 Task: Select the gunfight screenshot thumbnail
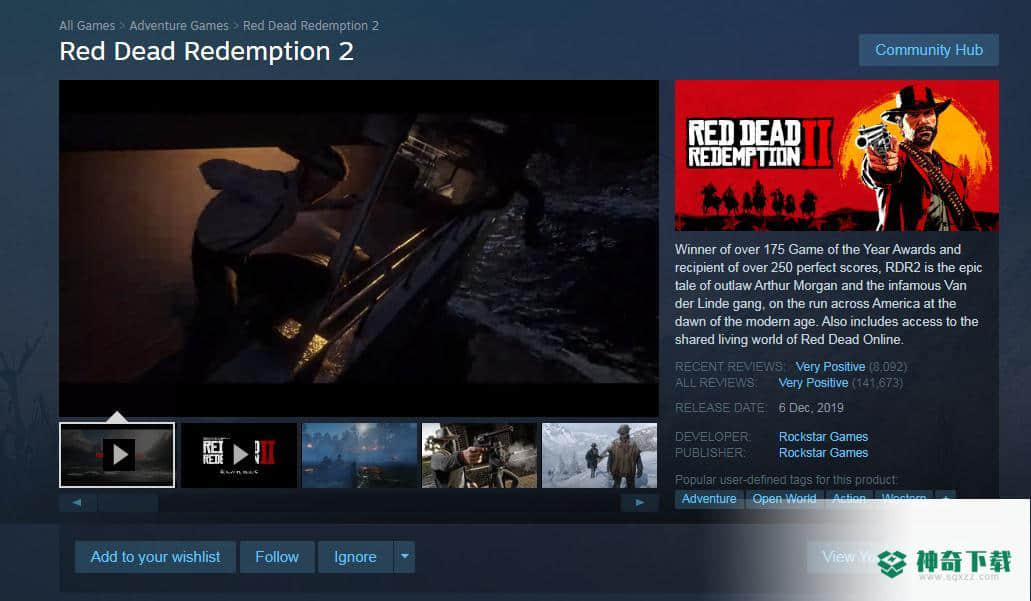pyautogui.click(x=479, y=455)
